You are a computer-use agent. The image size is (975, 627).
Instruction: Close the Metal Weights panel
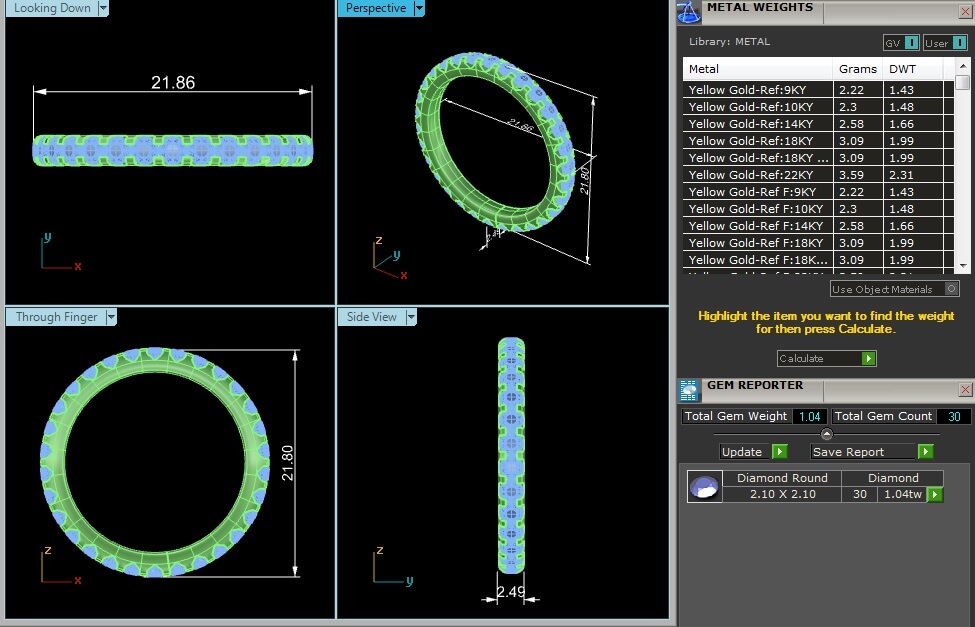[965, 11]
